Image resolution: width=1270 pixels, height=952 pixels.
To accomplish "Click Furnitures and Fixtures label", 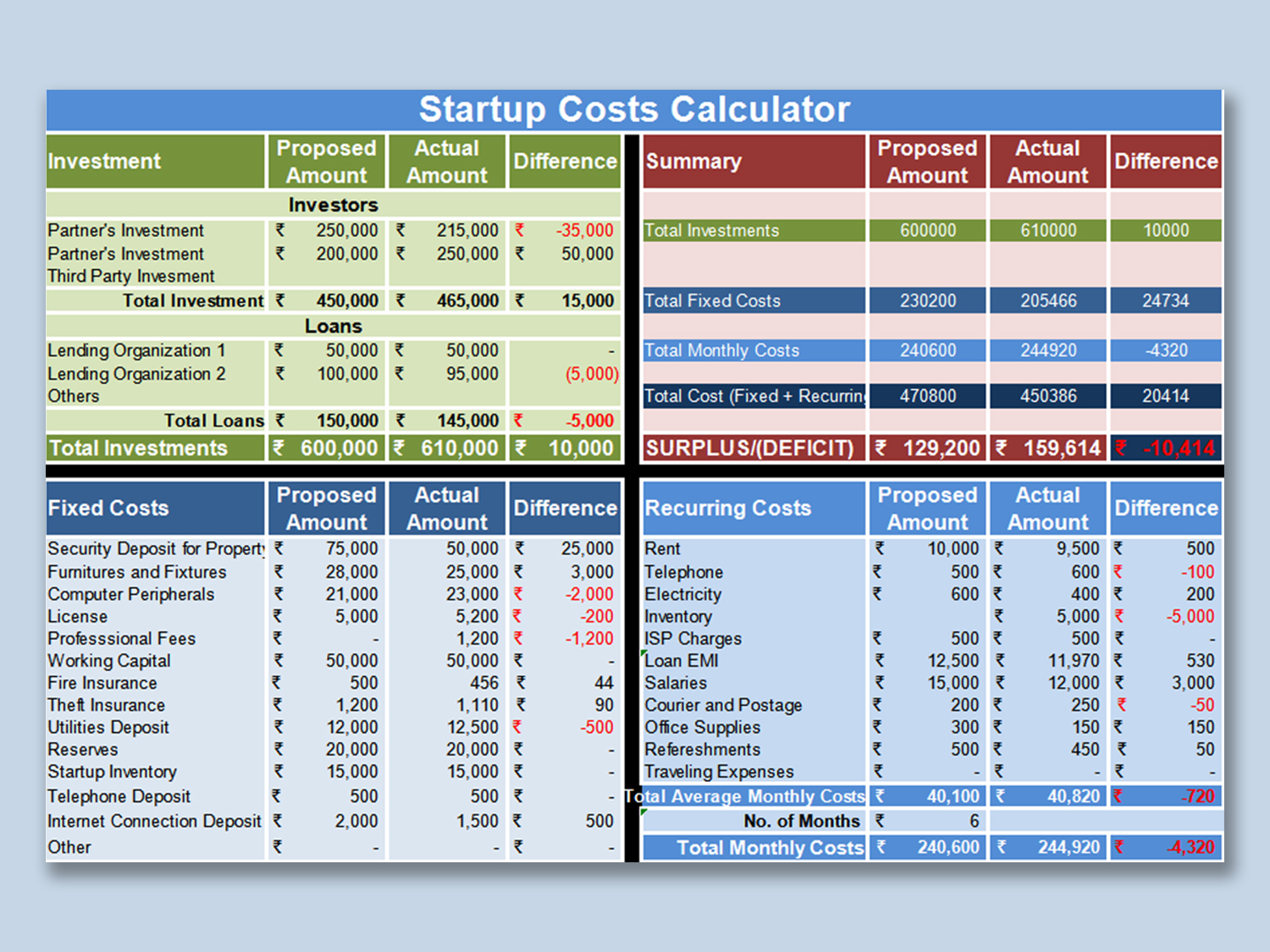I will click(137, 572).
